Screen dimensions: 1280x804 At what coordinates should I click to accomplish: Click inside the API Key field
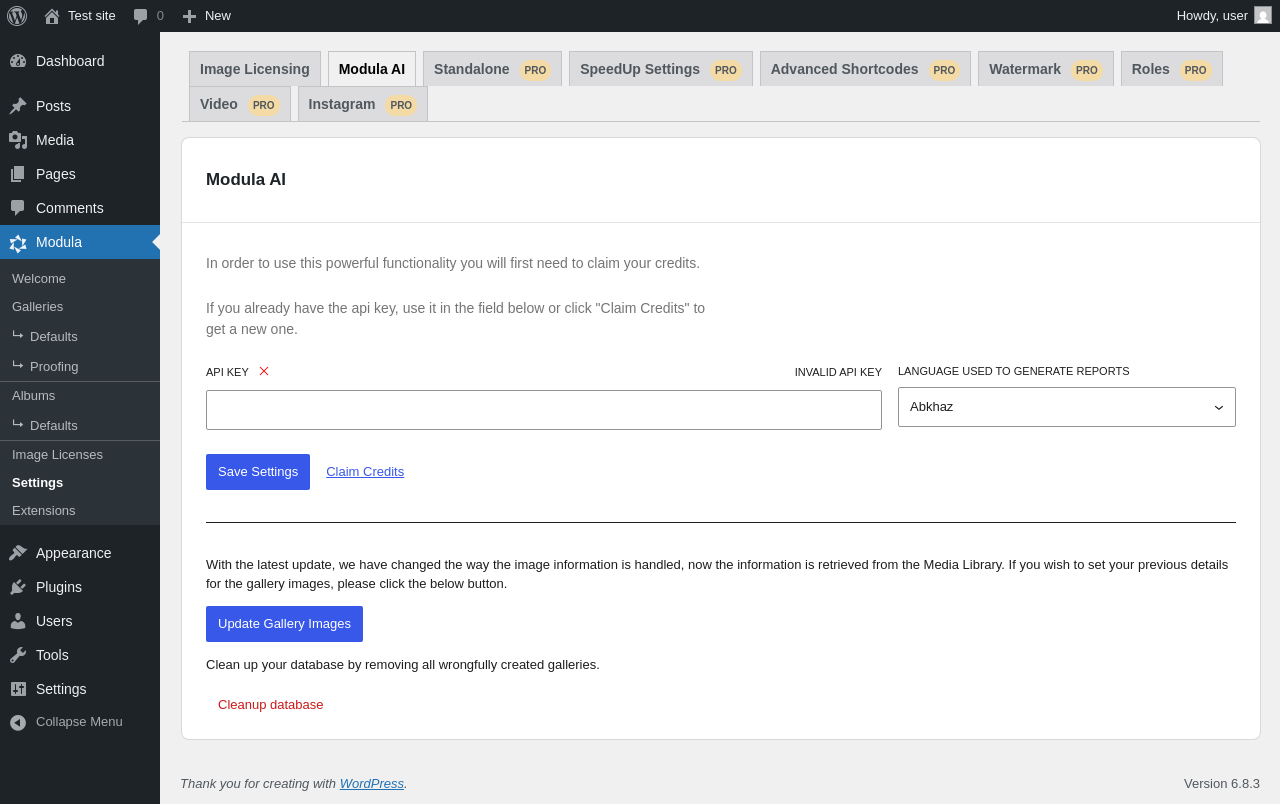[543, 410]
